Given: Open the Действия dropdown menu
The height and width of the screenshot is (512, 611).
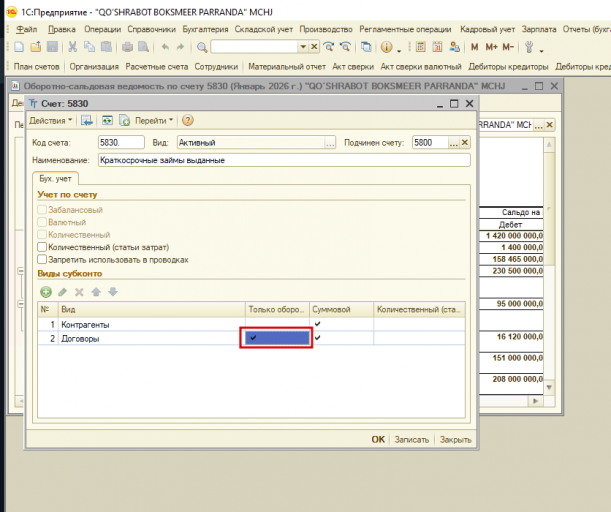Looking at the screenshot, I should pos(51,120).
